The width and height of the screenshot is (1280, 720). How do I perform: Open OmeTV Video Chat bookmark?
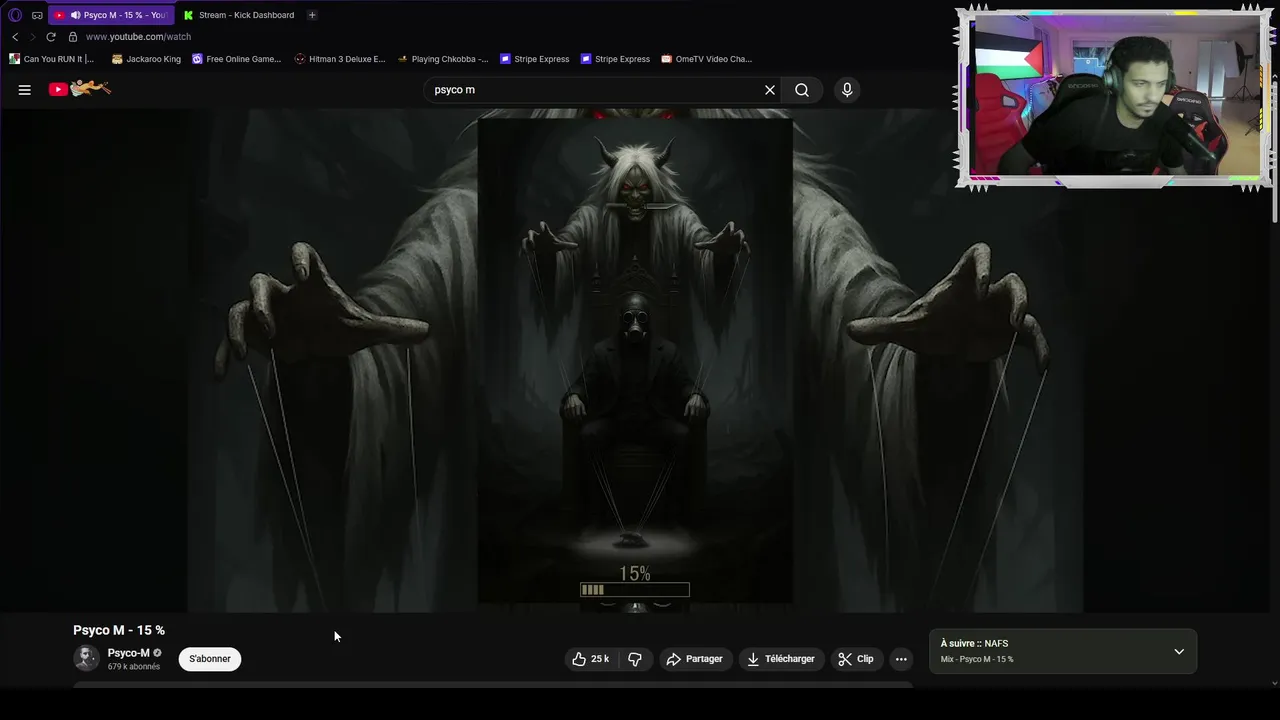[706, 59]
